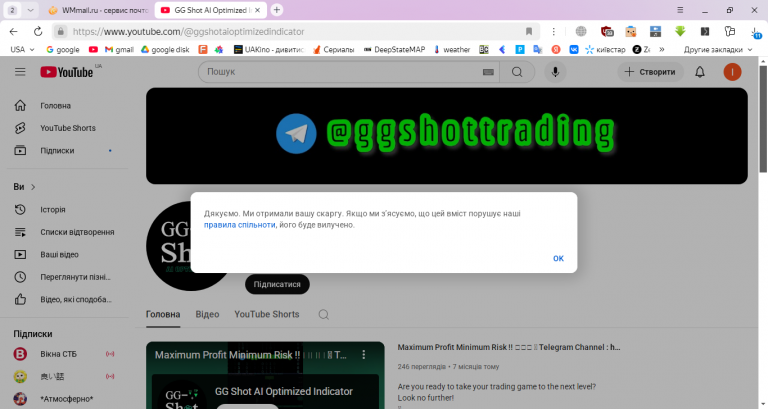Show more bookmarks via double chevron
The height and width of the screenshot is (409, 768).
(x=662, y=49)
